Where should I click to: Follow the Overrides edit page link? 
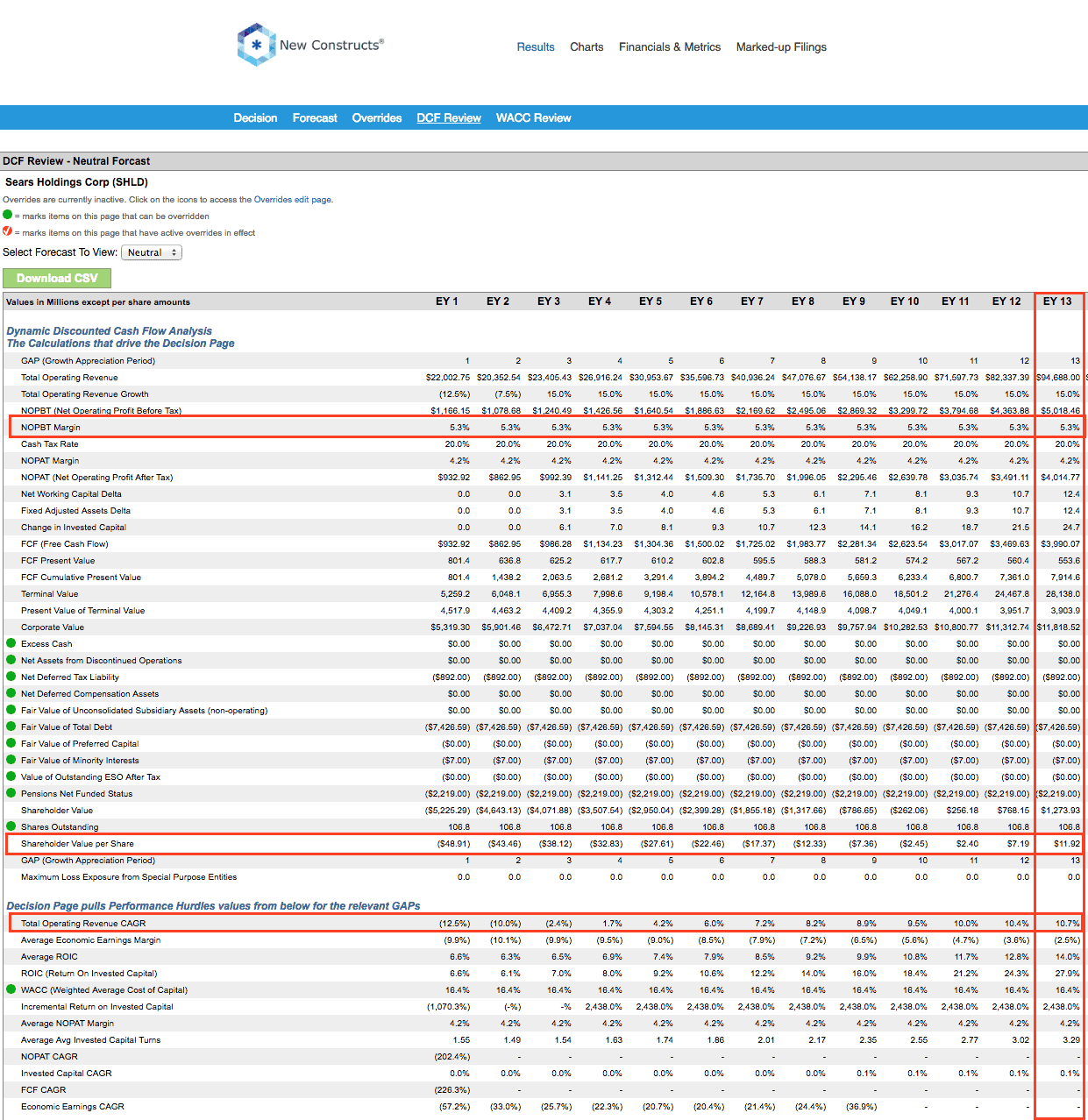(292, 200)
